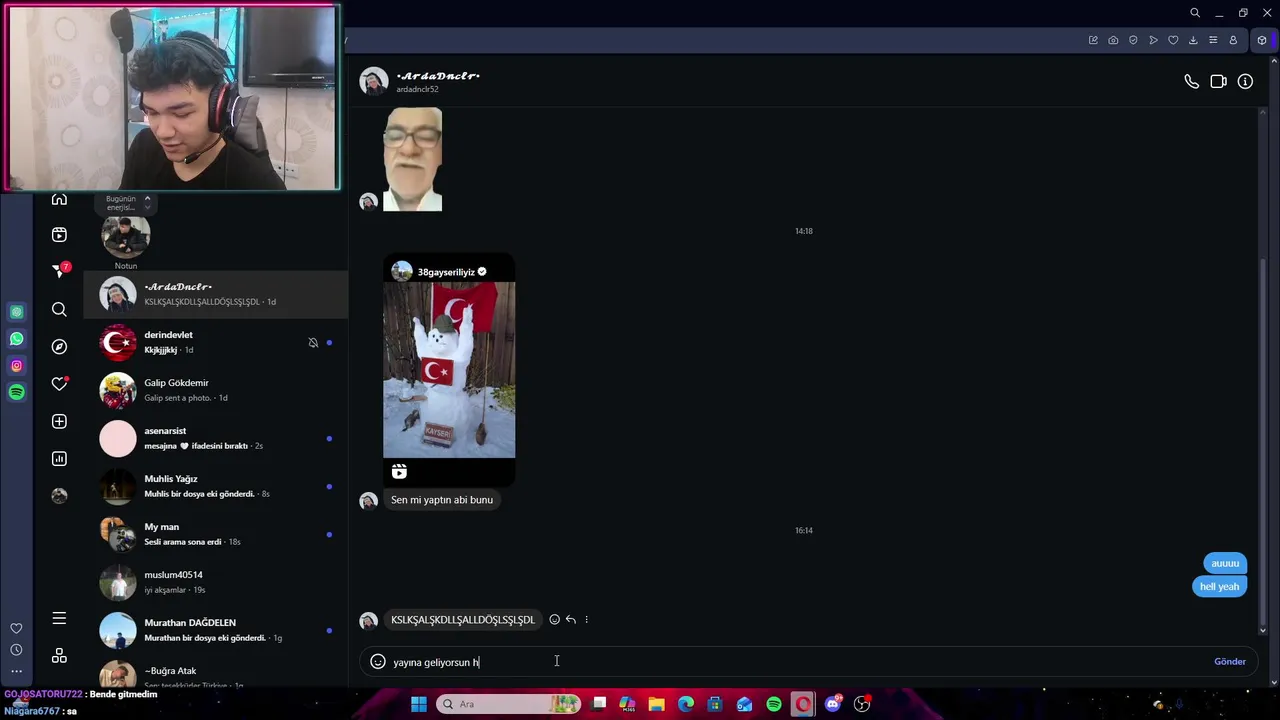
Task: Open Opera account profile icon
Action: tap(1233, 40)
